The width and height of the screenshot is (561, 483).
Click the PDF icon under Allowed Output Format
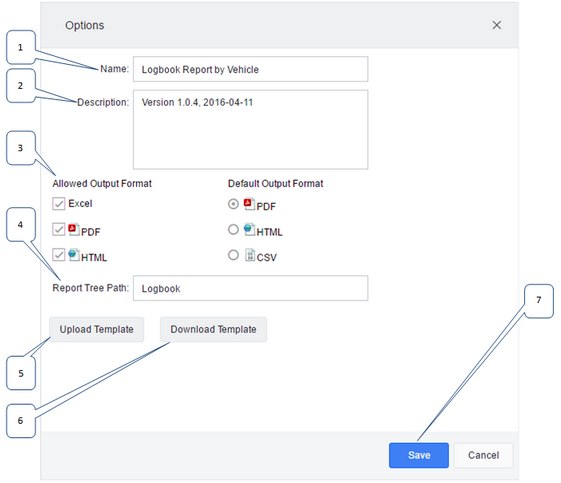coord(74,229)
